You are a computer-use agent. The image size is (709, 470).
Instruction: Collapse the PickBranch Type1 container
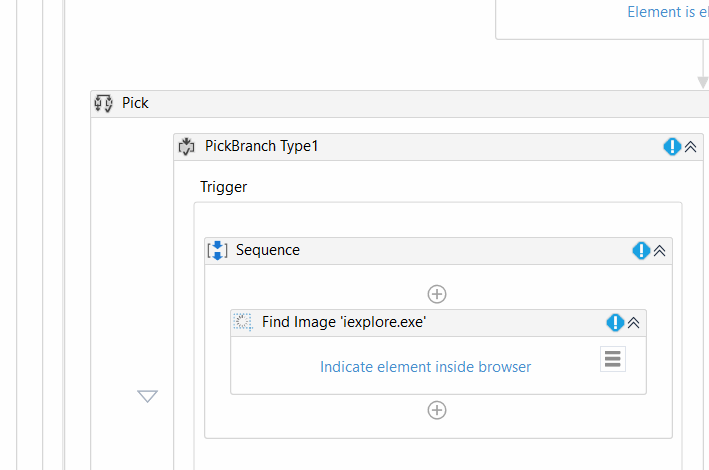pos(690,146)
